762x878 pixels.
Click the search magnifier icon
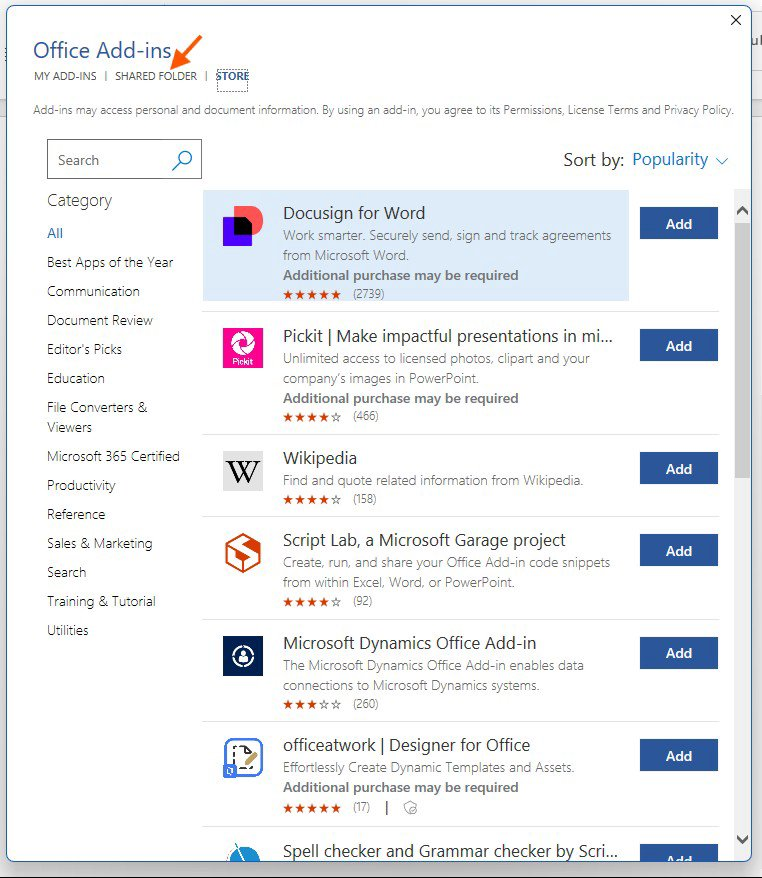tap(182, 160)
